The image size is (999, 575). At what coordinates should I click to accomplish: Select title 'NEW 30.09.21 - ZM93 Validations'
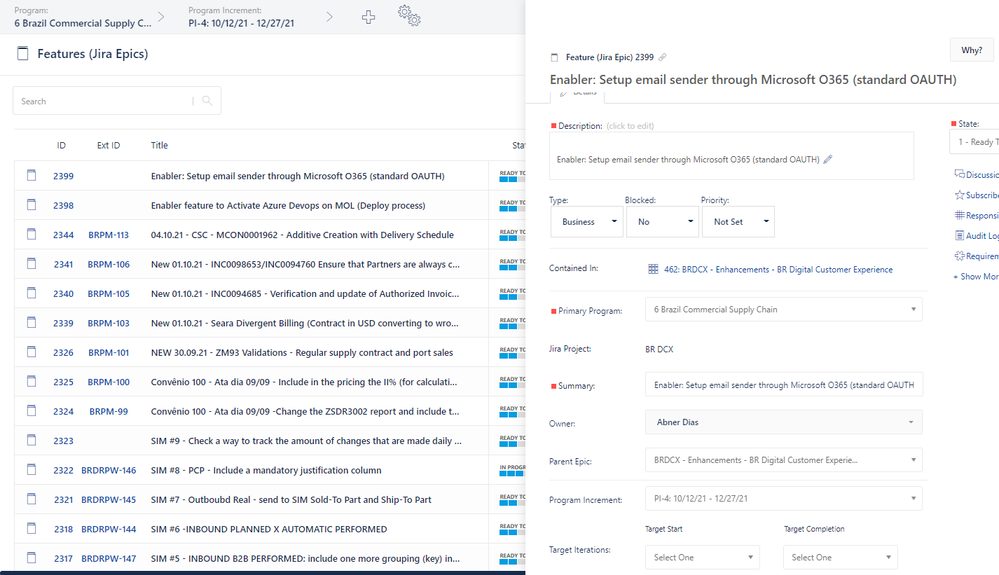[x=302, y=353]
